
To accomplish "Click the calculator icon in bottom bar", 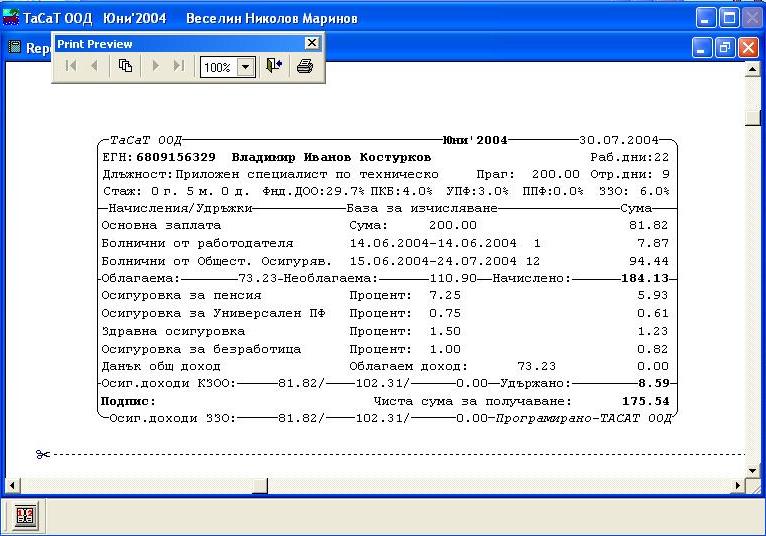I will pos(25,515).
